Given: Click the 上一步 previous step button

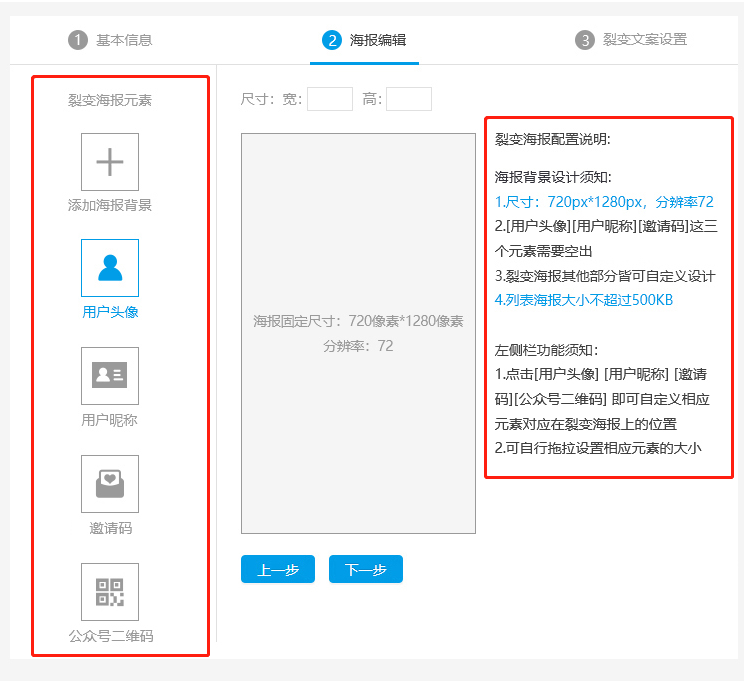Looking at the screenshot, I should coord(278,569).
